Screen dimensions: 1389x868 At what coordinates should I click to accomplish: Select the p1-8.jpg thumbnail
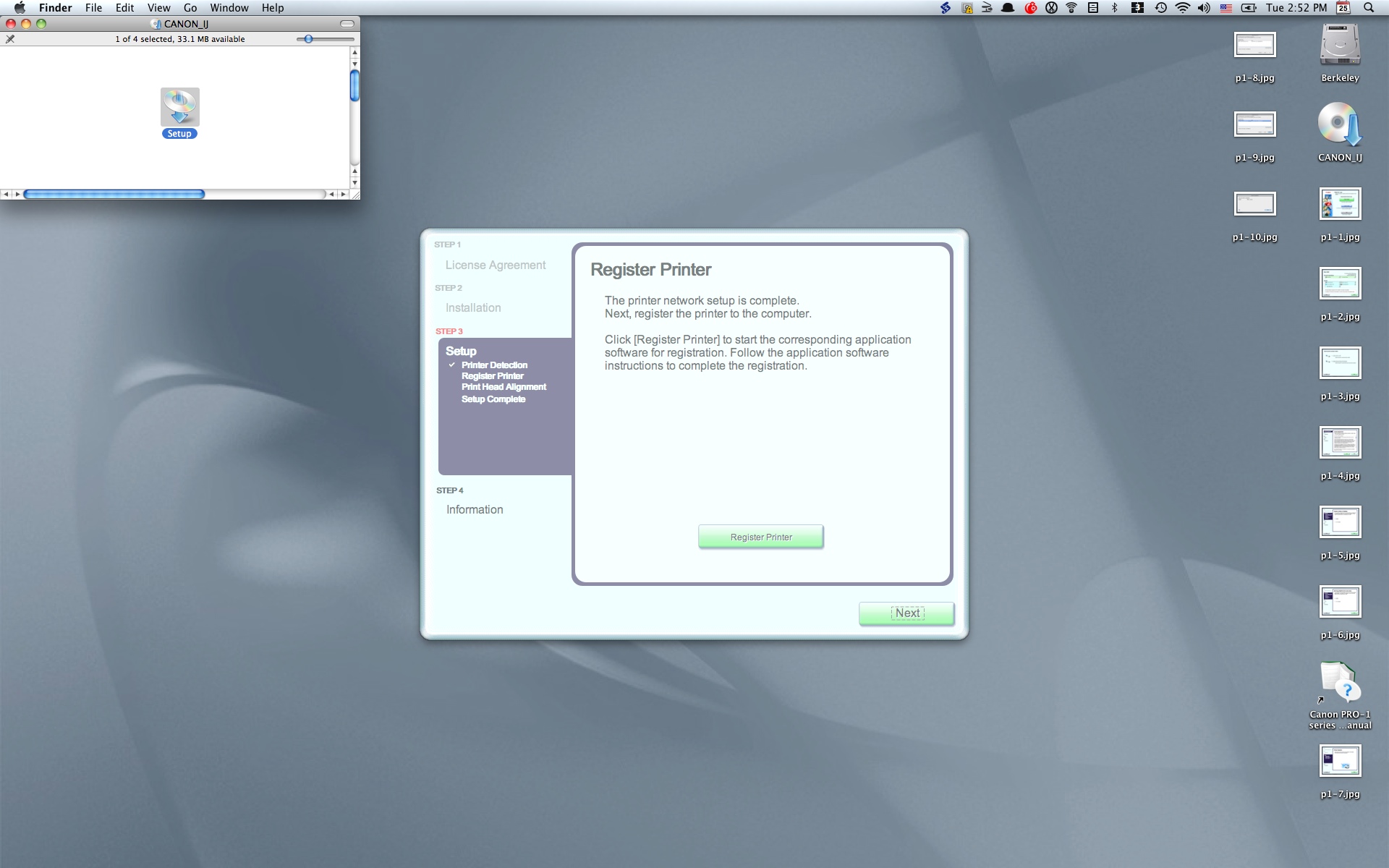tap(1254, 46)
